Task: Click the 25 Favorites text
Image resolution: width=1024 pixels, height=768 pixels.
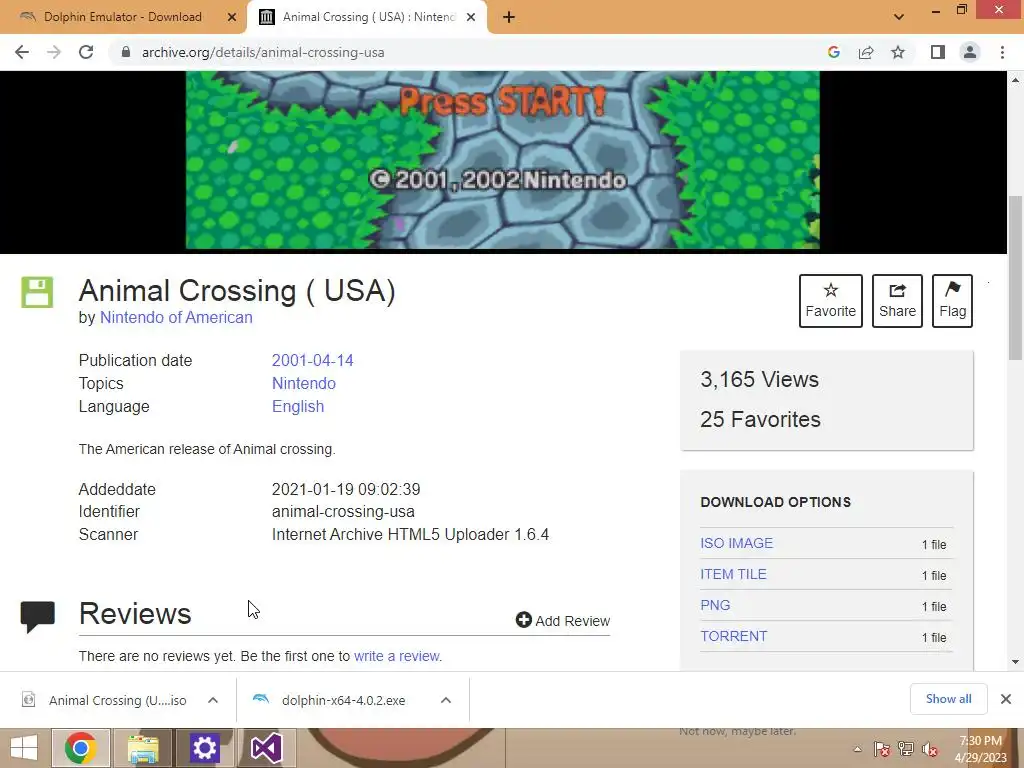Action: (760, 419)
